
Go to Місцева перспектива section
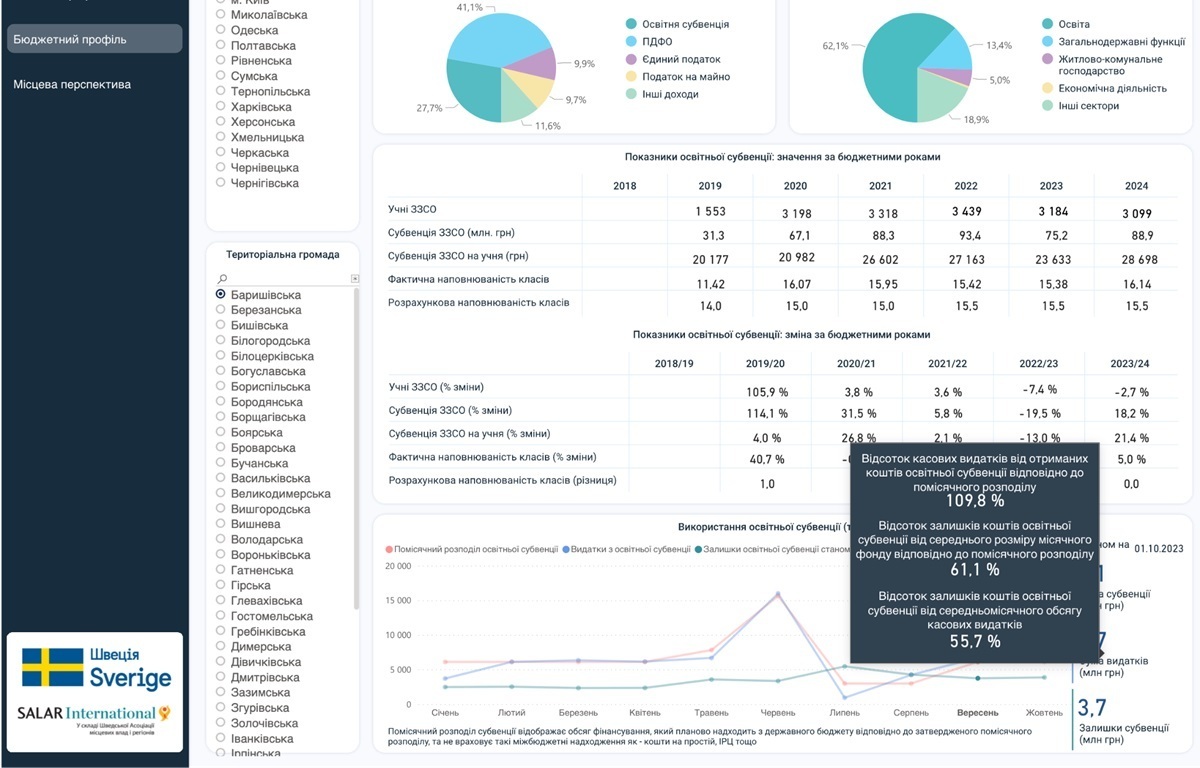click(x=72, y=84)
